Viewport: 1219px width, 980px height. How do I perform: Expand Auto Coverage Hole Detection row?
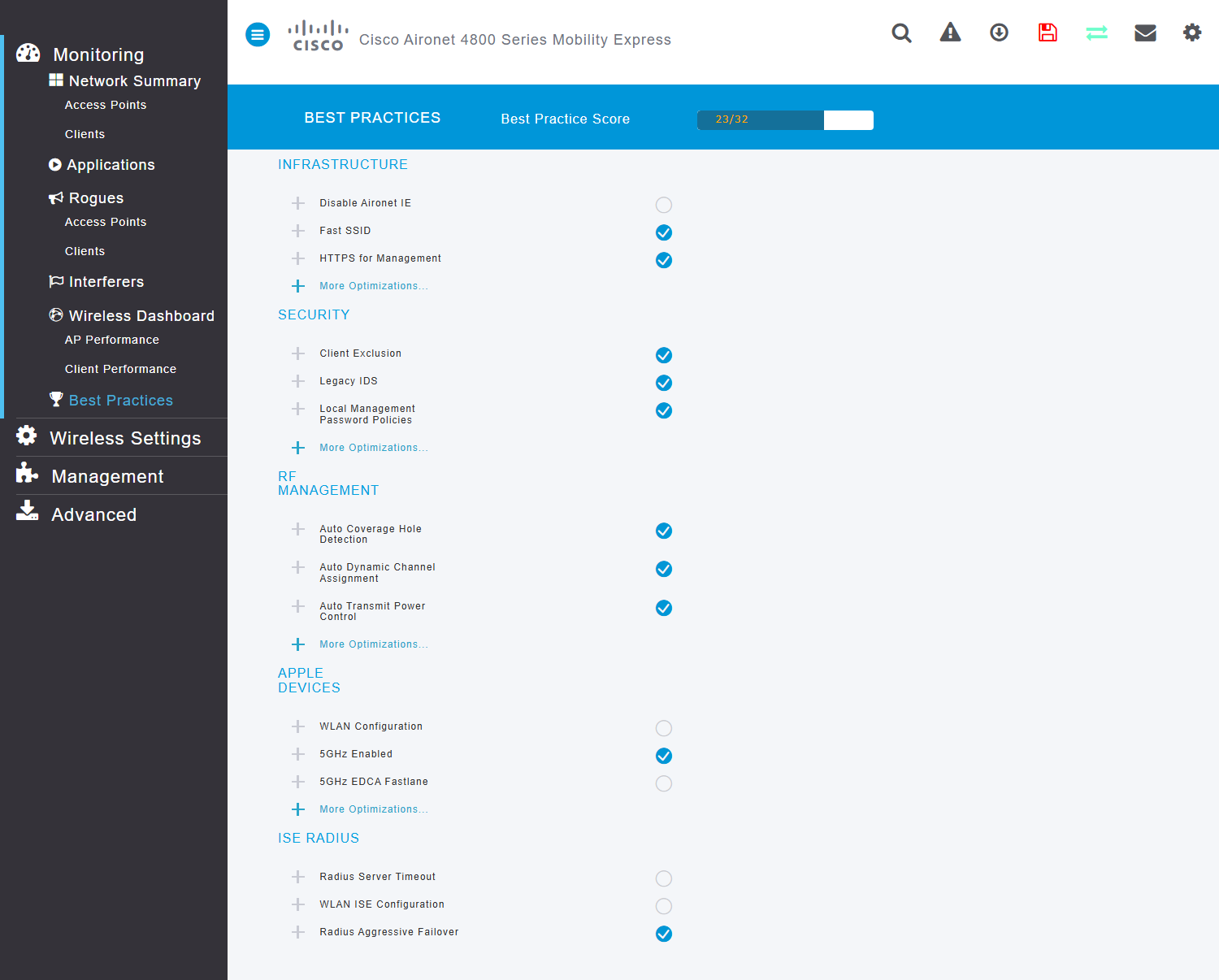tap(298, 529)
